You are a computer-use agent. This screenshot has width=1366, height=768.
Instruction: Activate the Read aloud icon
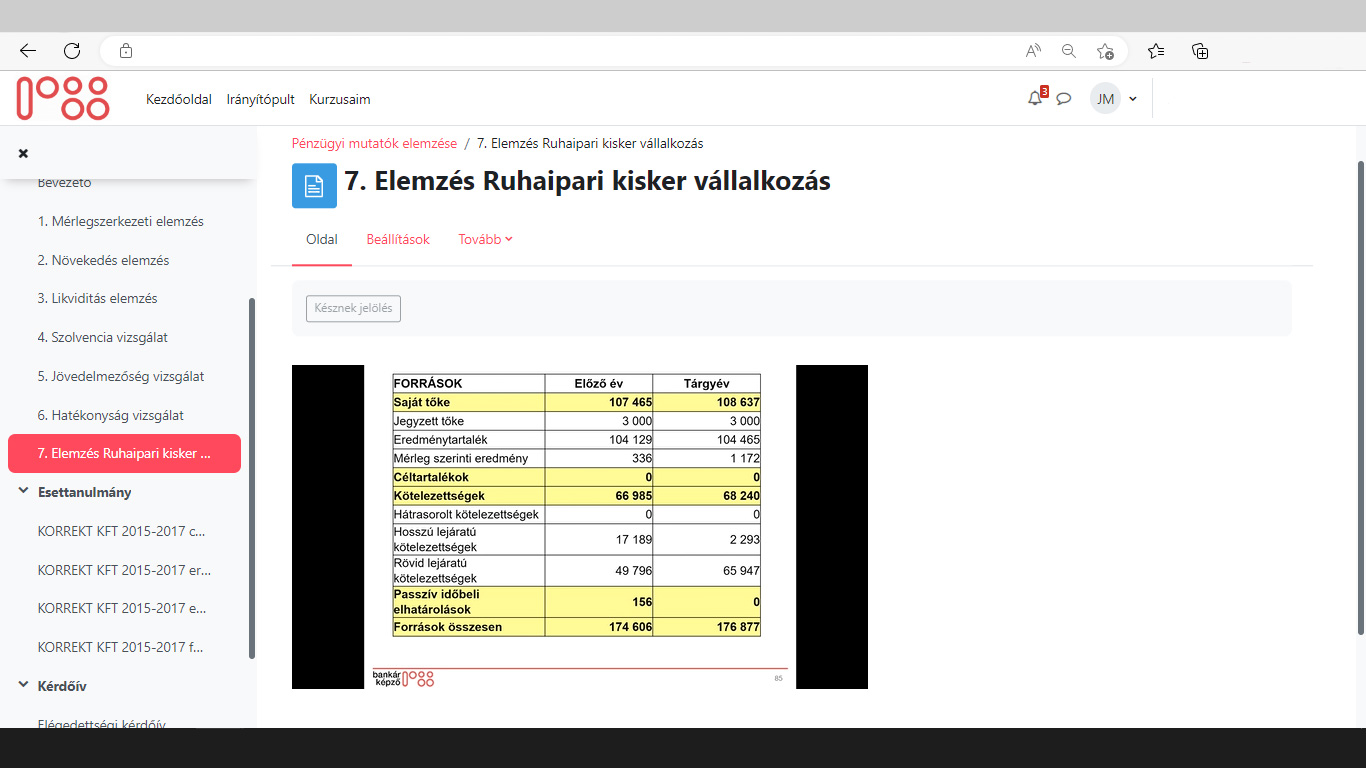1031,50
